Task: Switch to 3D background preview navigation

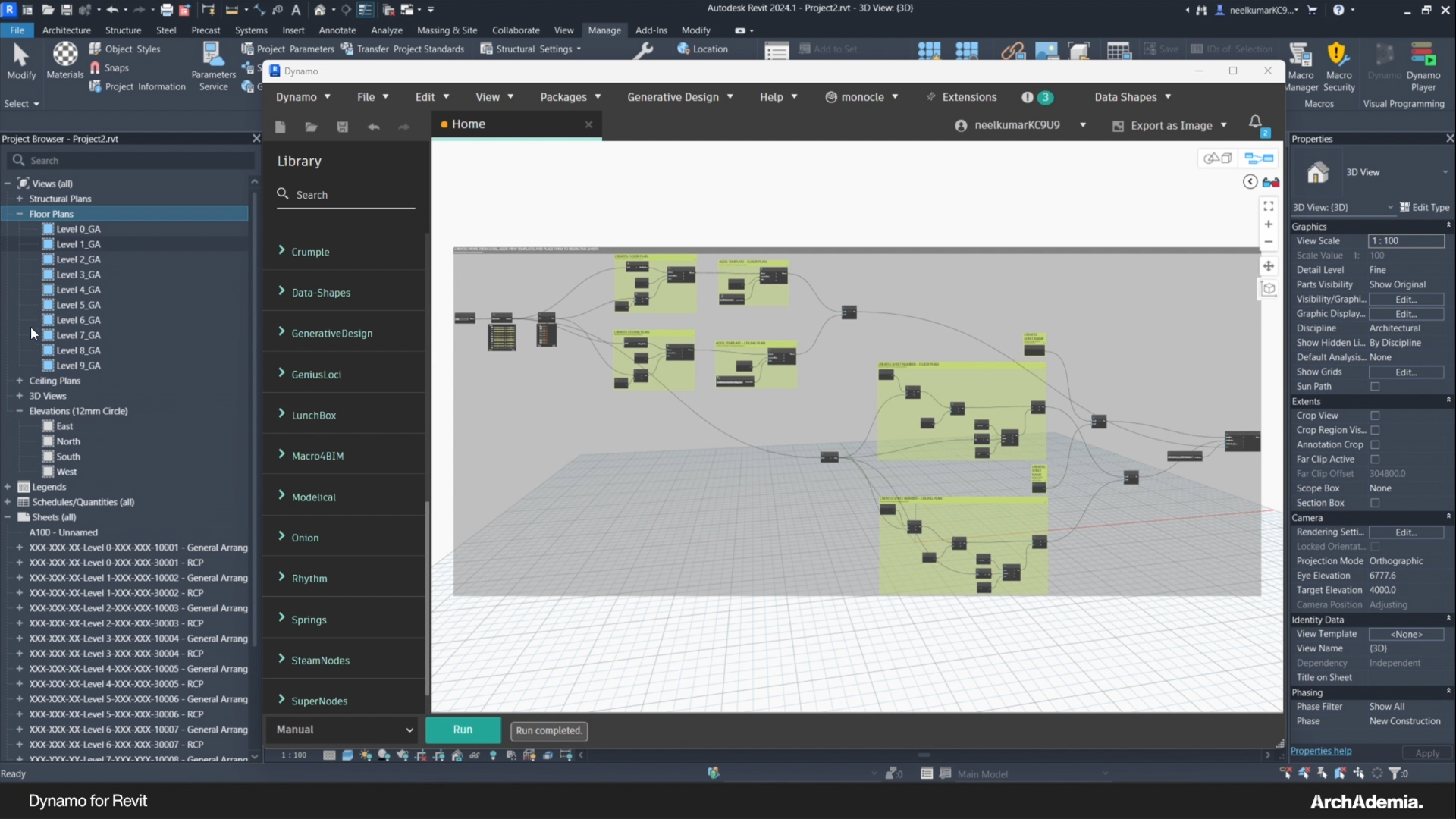Action: 1218,158
